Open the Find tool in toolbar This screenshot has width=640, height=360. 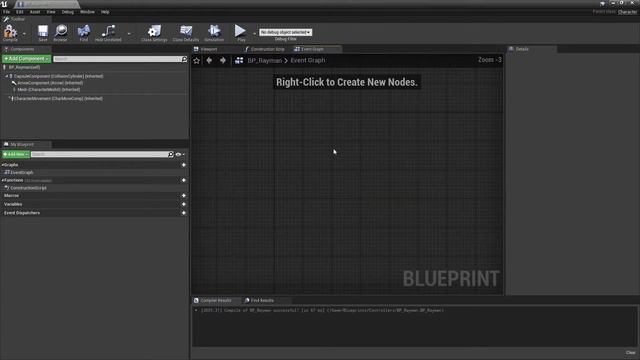click(84, 33)
